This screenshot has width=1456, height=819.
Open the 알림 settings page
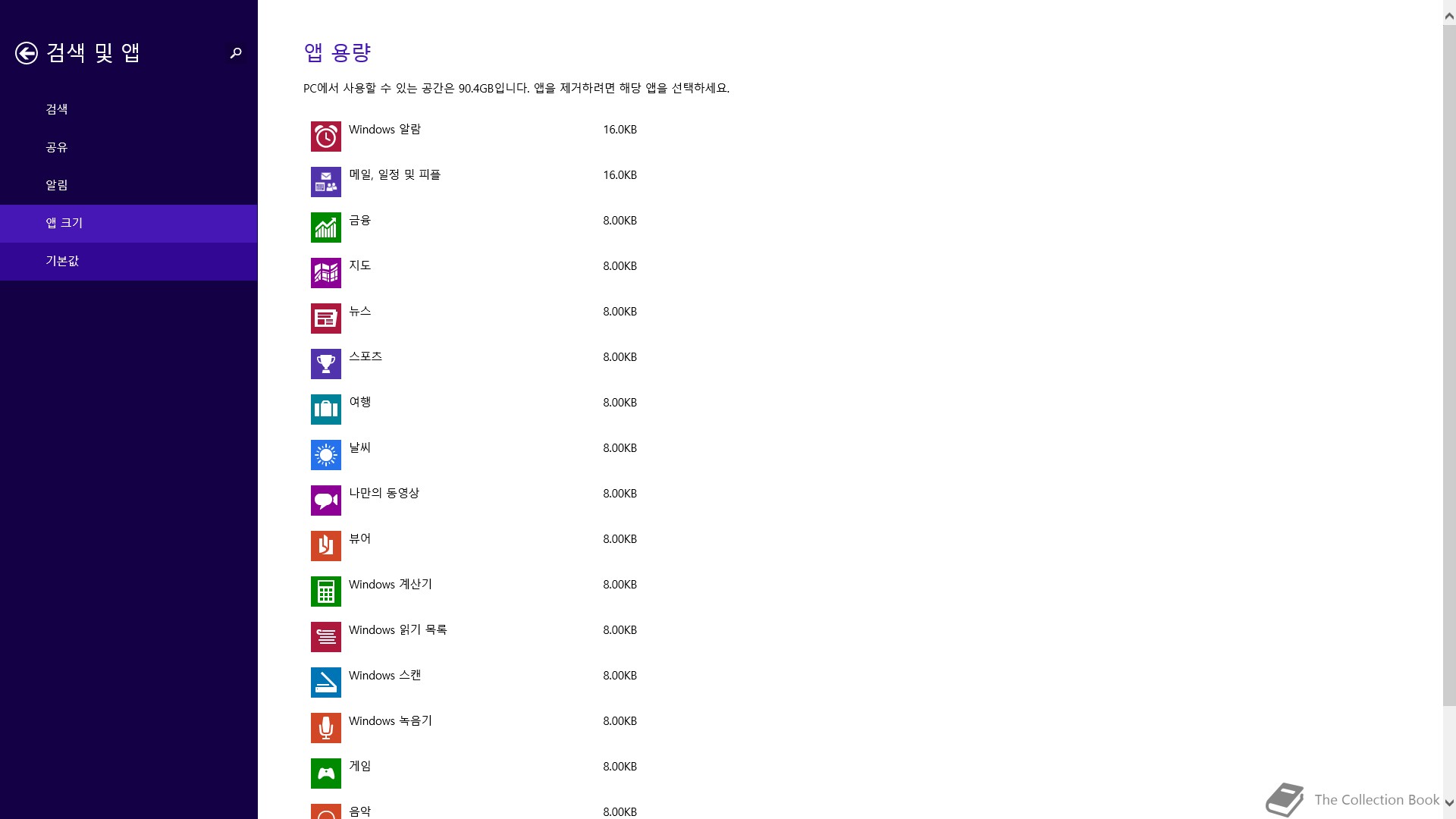[129, 185]
